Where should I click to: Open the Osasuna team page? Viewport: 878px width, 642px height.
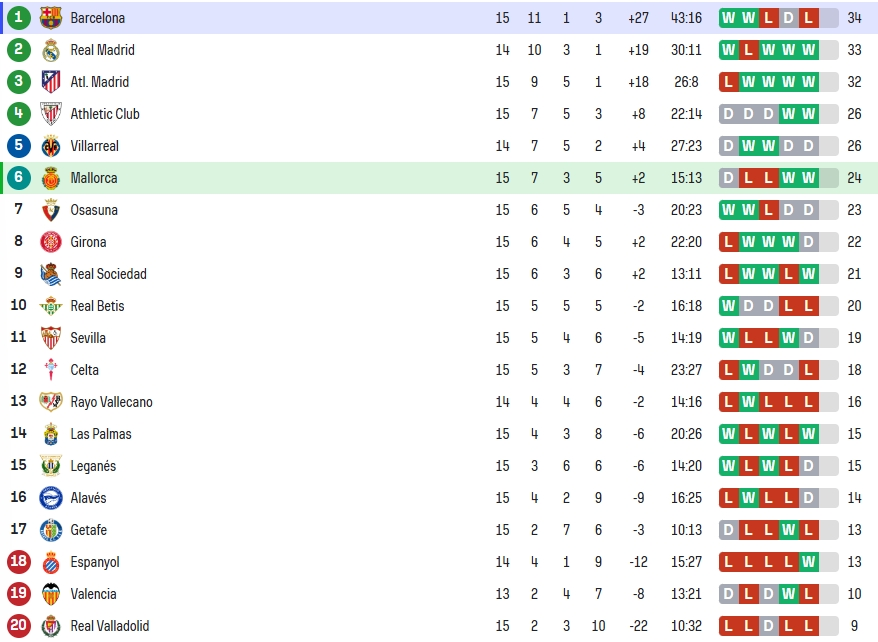[94, 210]
